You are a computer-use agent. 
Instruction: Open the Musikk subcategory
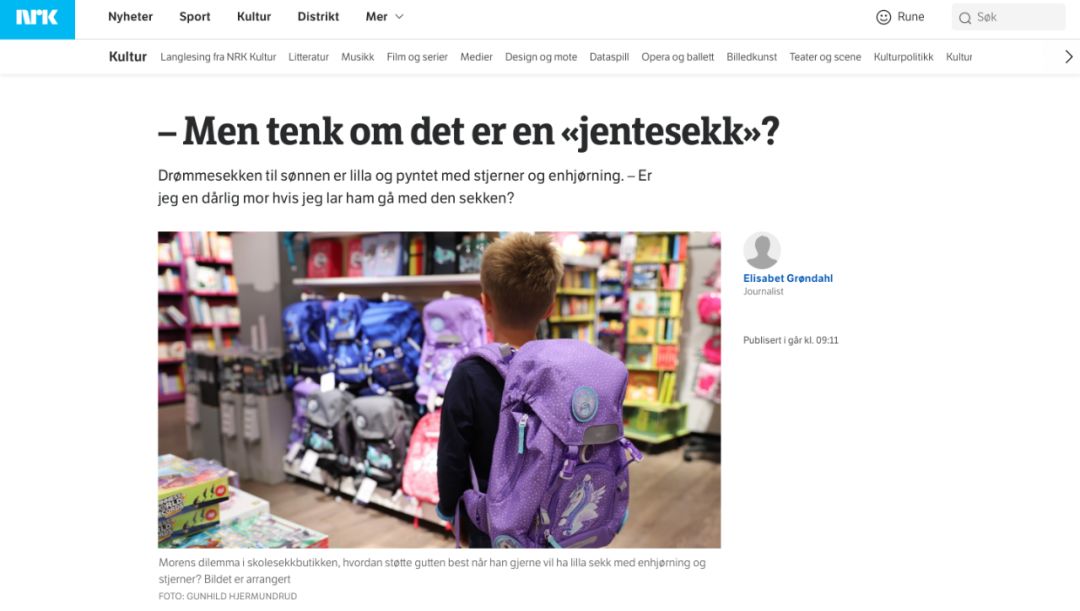click(x=357, y=57)
